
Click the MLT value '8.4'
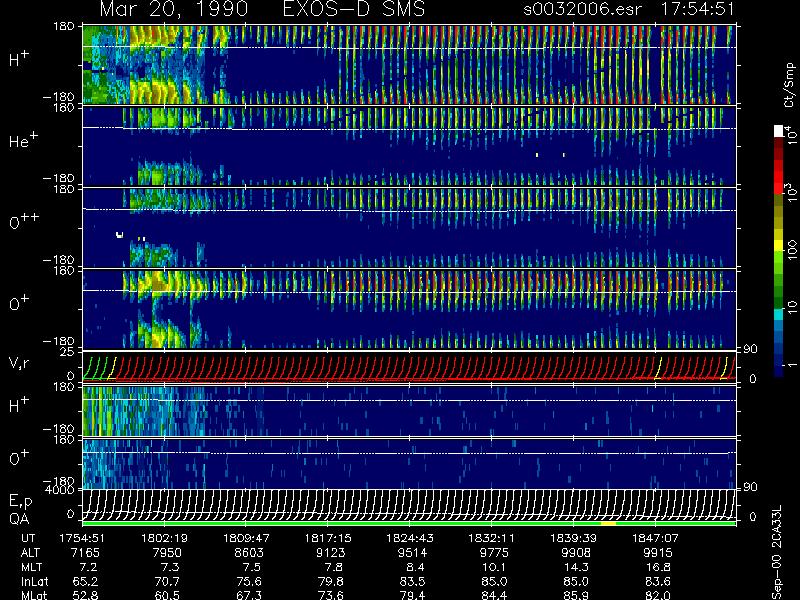415,567
